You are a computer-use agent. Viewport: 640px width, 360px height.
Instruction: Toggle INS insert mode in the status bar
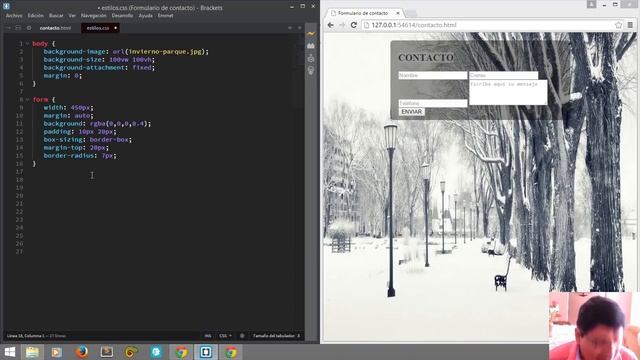(208, 336)
